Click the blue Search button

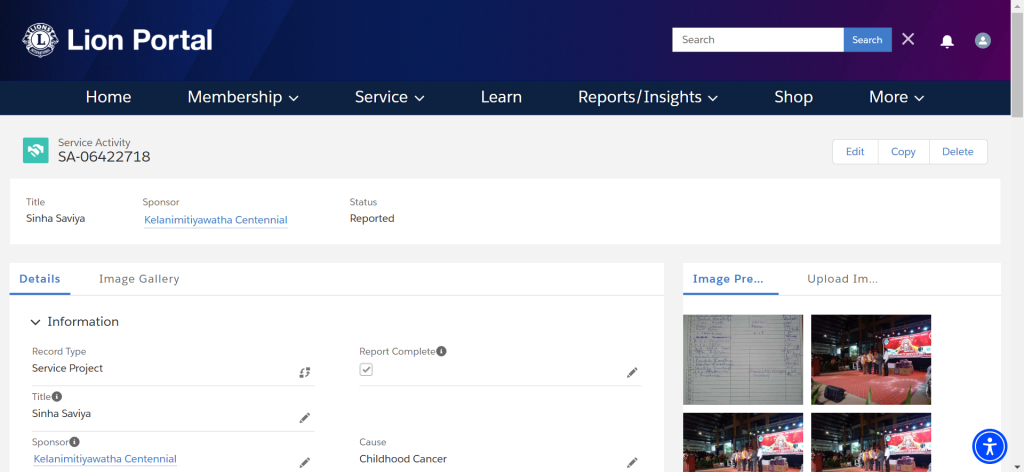tap(867, 40)
